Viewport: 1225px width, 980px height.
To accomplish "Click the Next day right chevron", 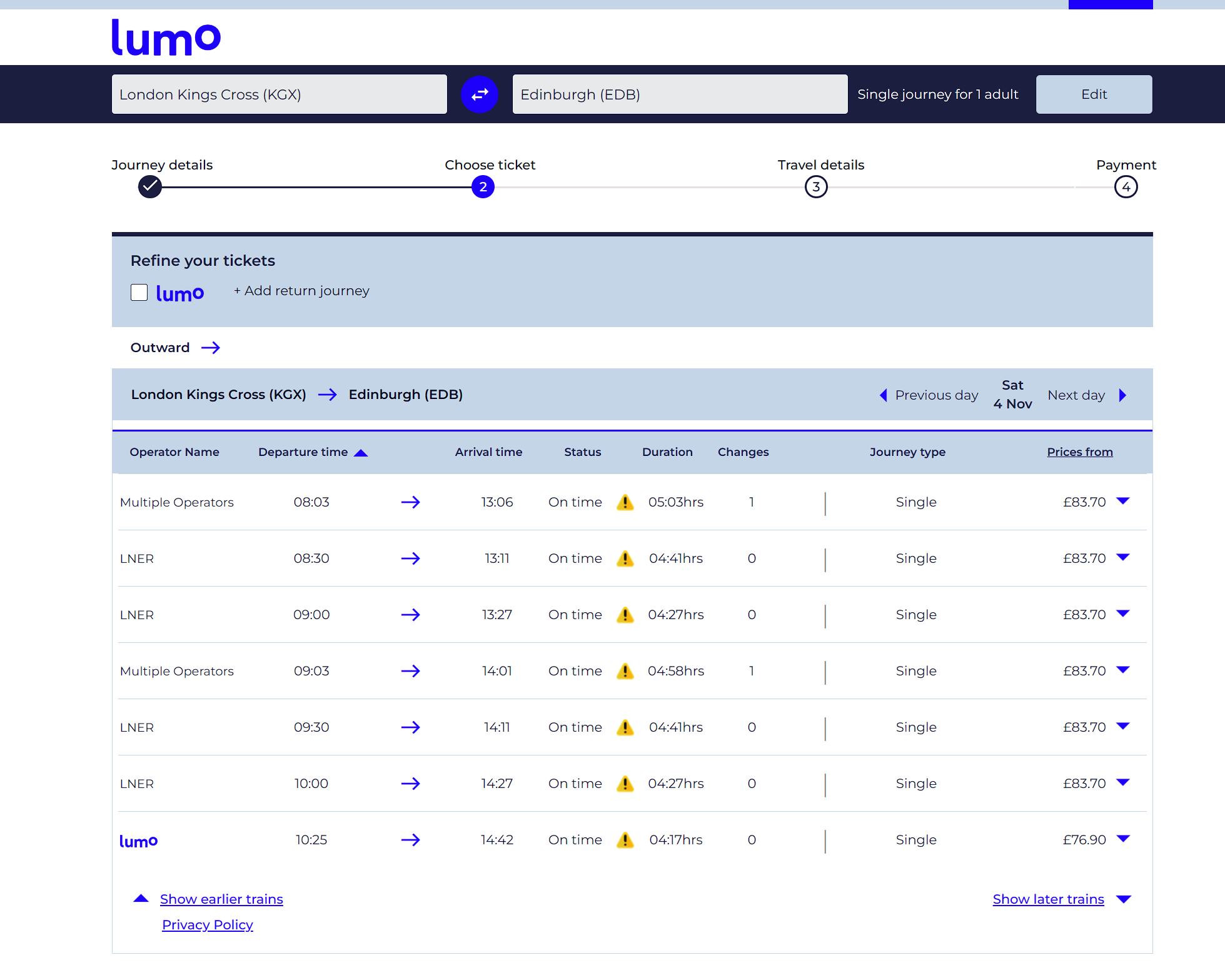I will pos(1123,395).
